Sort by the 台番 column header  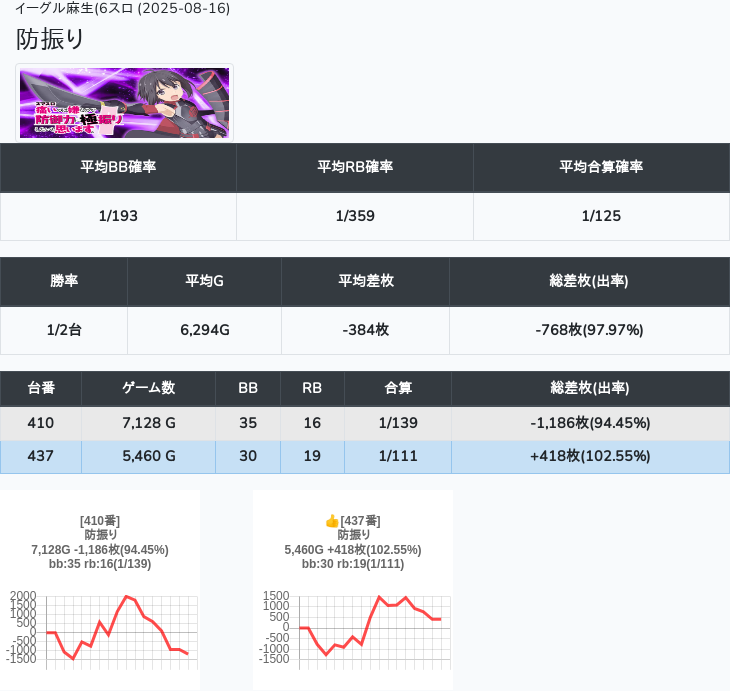tap(41, 388)
